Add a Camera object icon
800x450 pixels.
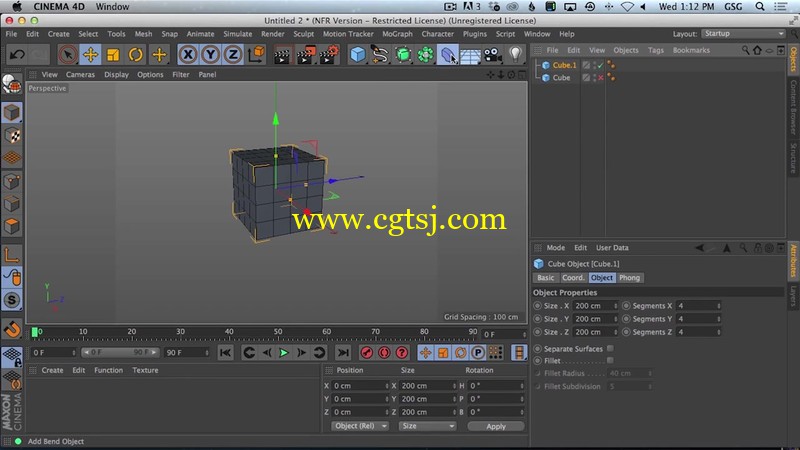(x=493, y=55)
